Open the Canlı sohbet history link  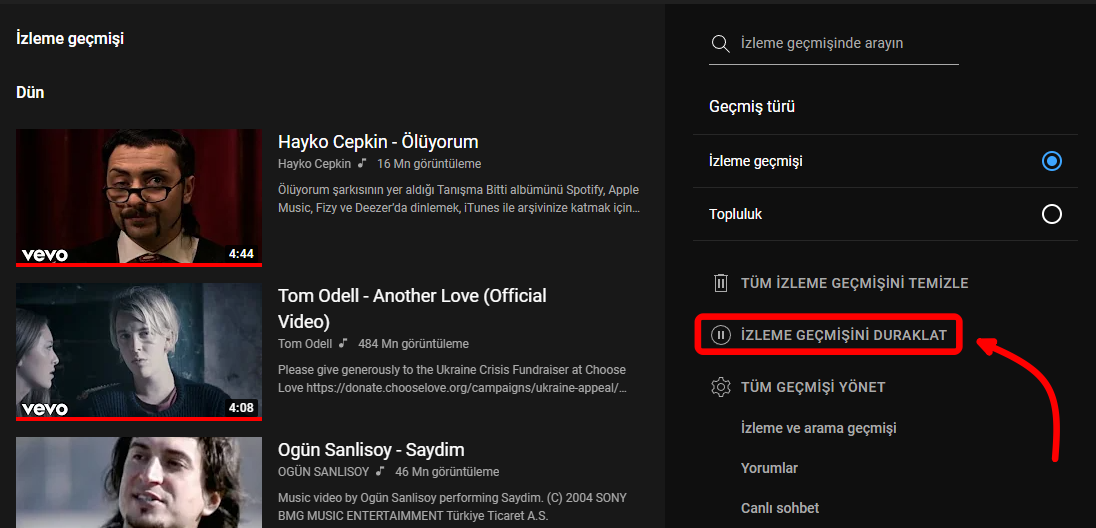(779, 508)
